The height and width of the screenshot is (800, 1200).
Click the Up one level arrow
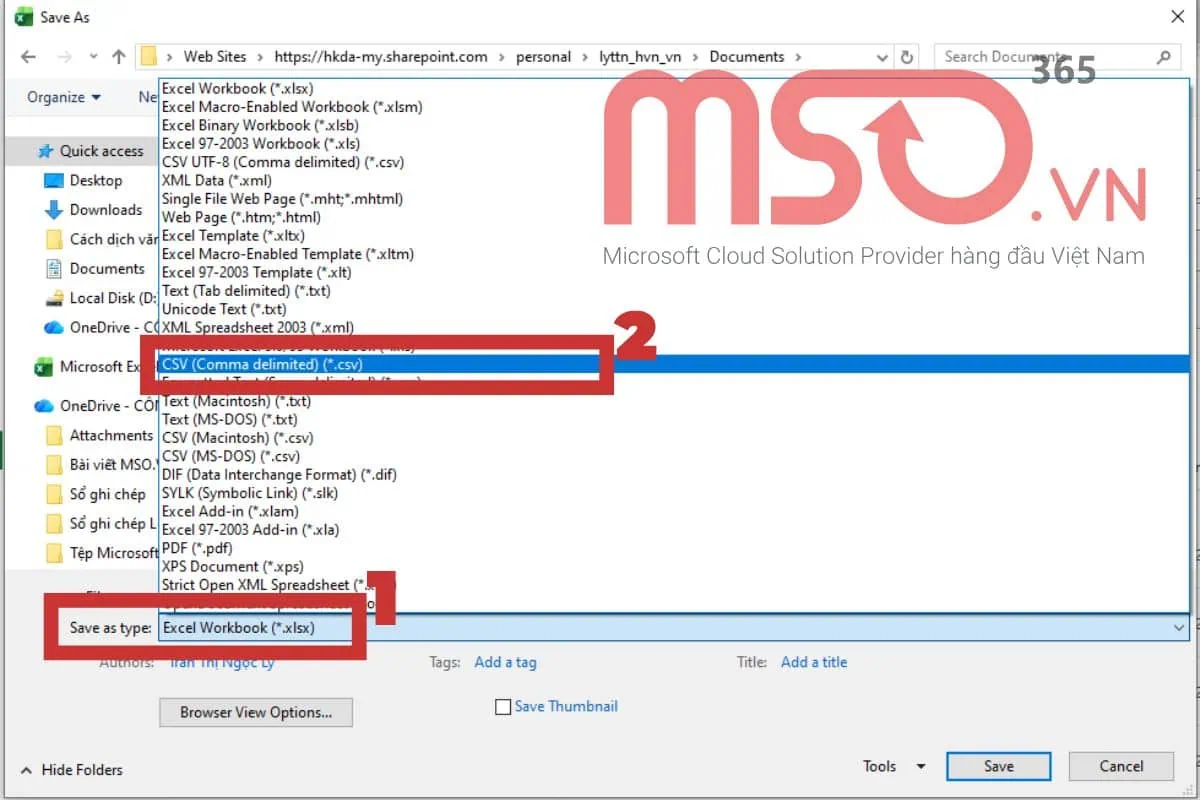tap(119, 57)
